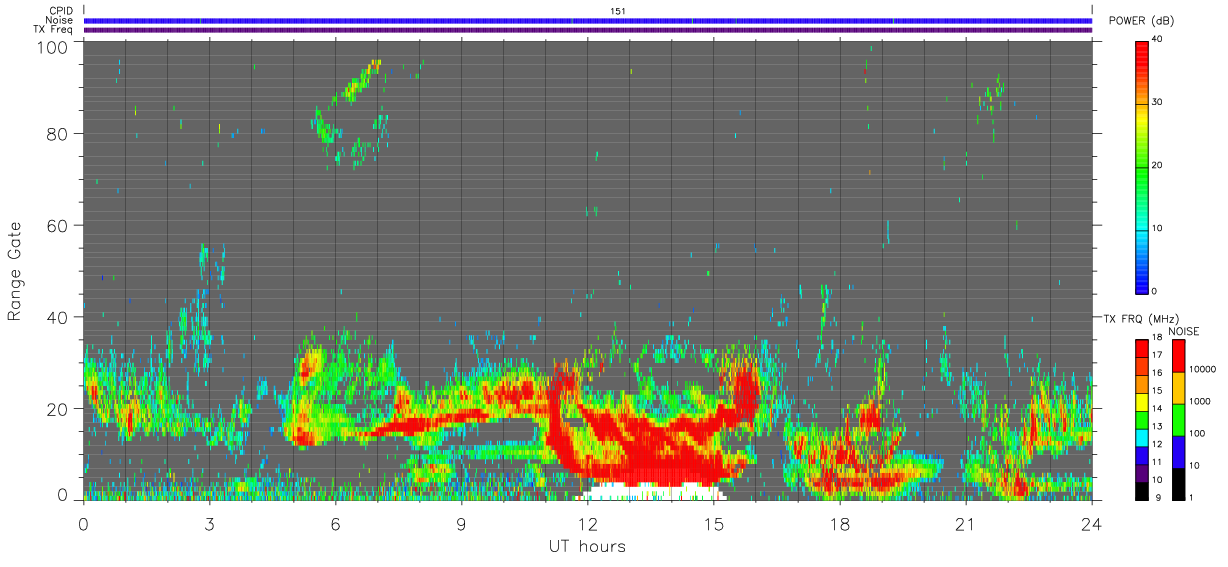Click the 10000 tick on the NOISE colorbar
This screenshot has height=567, width=1228.
point(1201,368)
